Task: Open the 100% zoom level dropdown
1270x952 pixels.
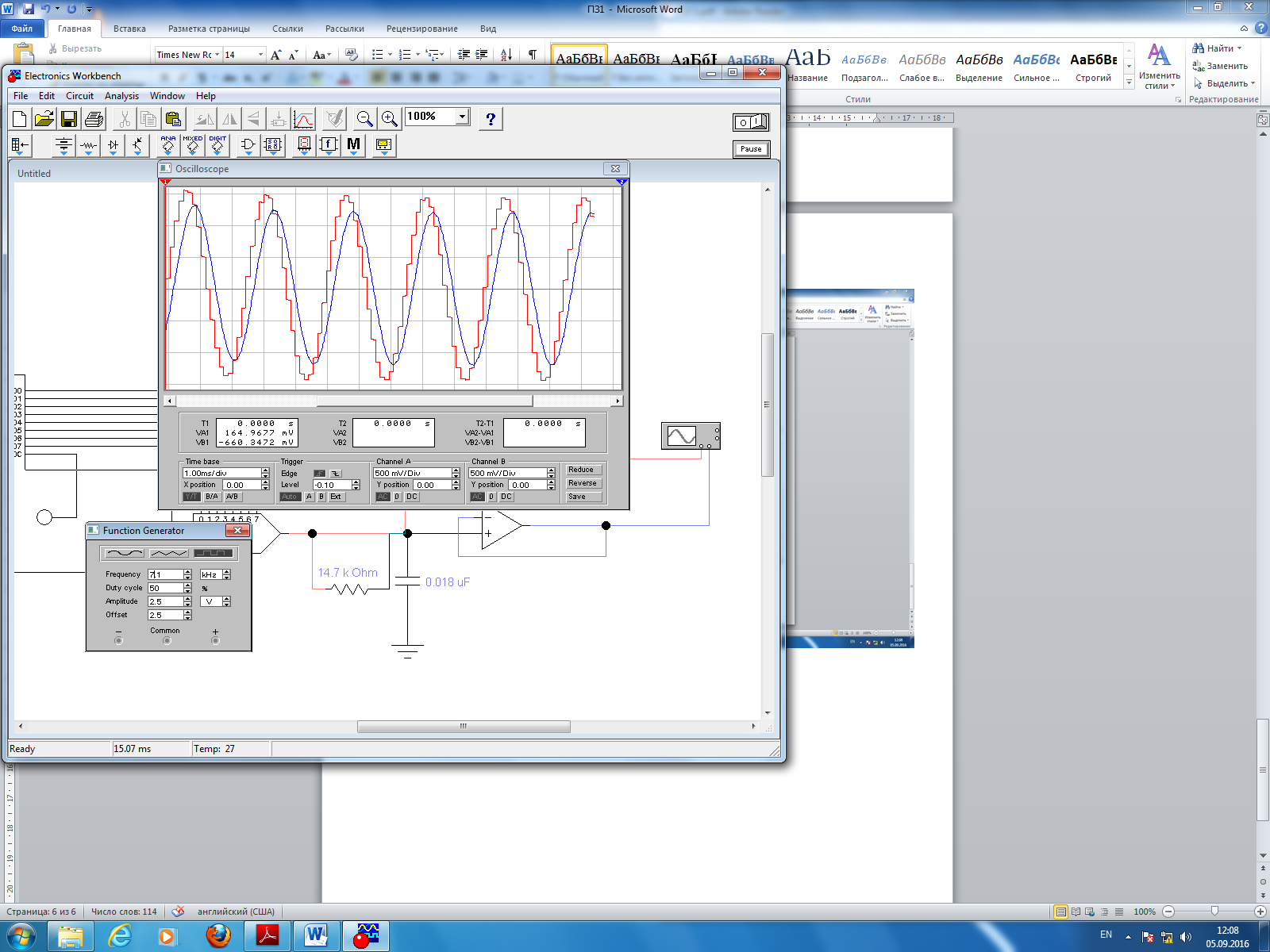Action: click(x=462, y=117)
